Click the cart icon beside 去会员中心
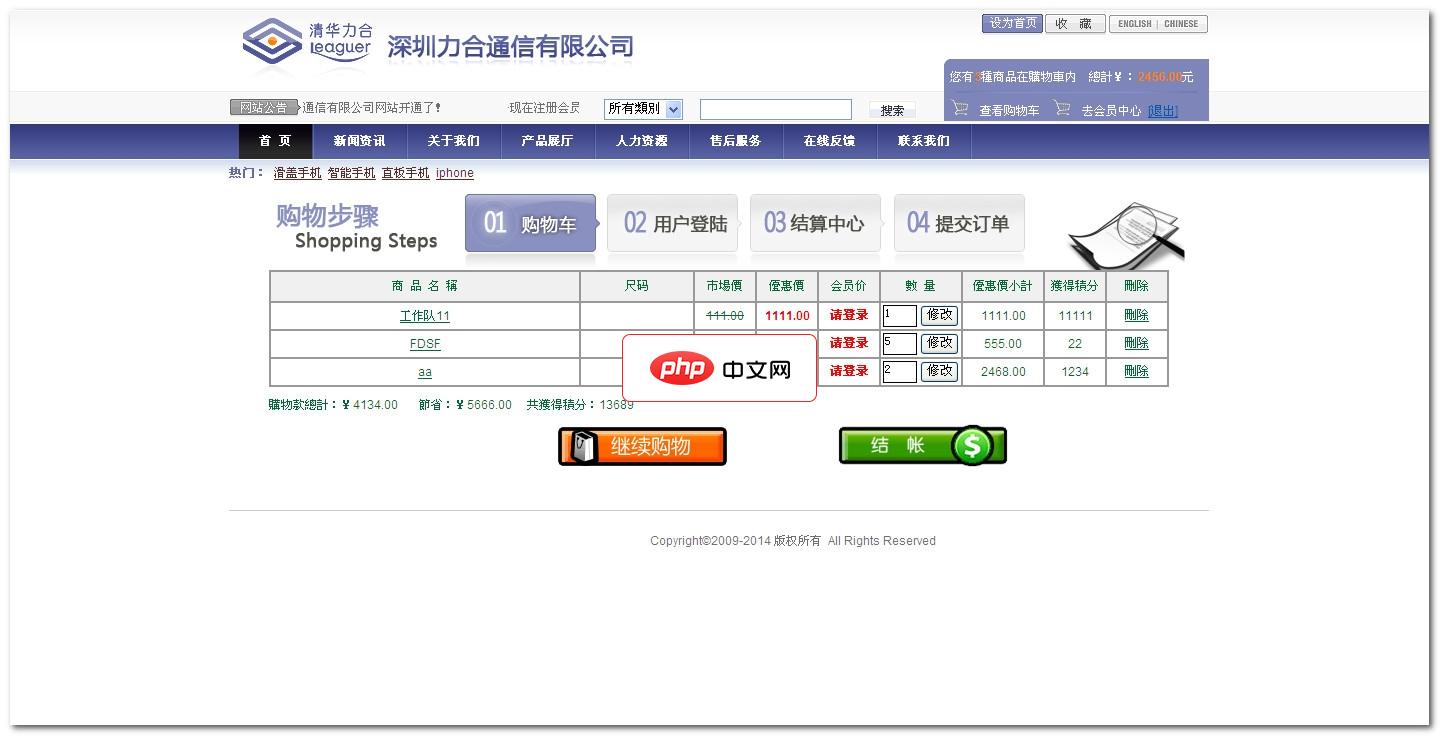This screenshot has height=736, width=1440. coord(1062,110)
